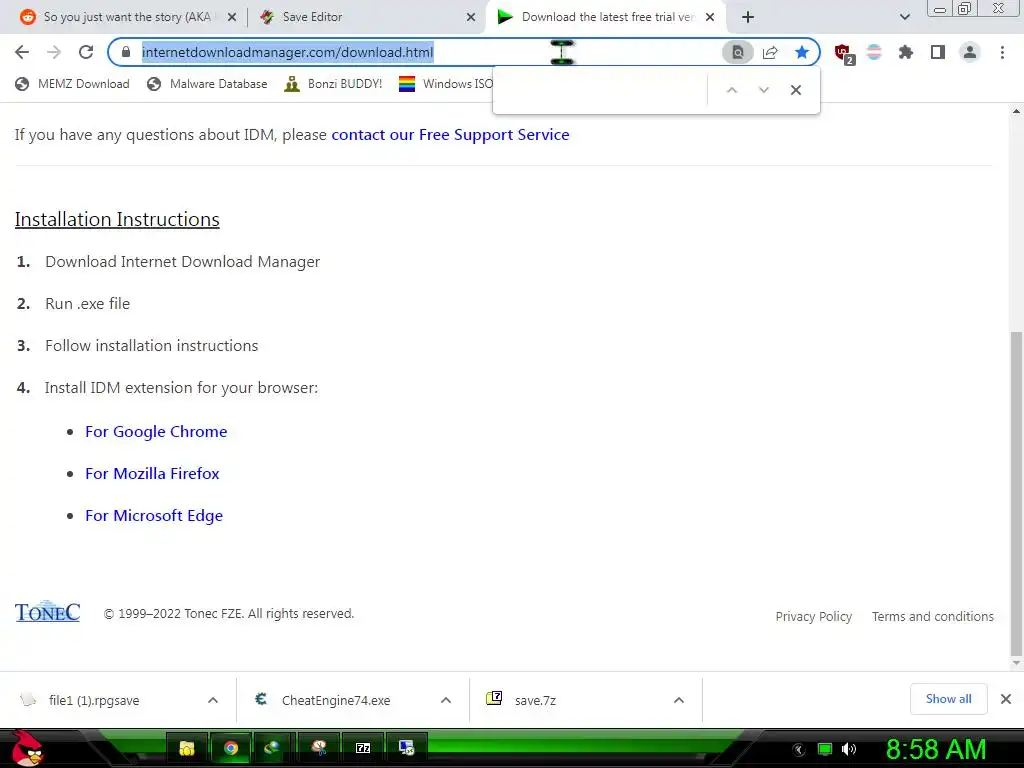The width and height of the screenshot is (1024, 768).
Task: Open contact our Free Support Service link
Action: 450,135
